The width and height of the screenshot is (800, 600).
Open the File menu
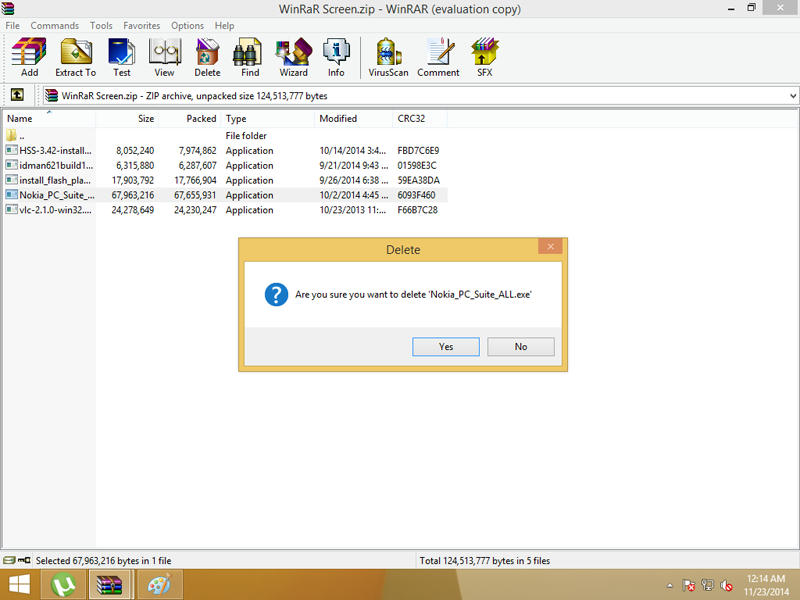pyautogui.click(x=13, y=26)
